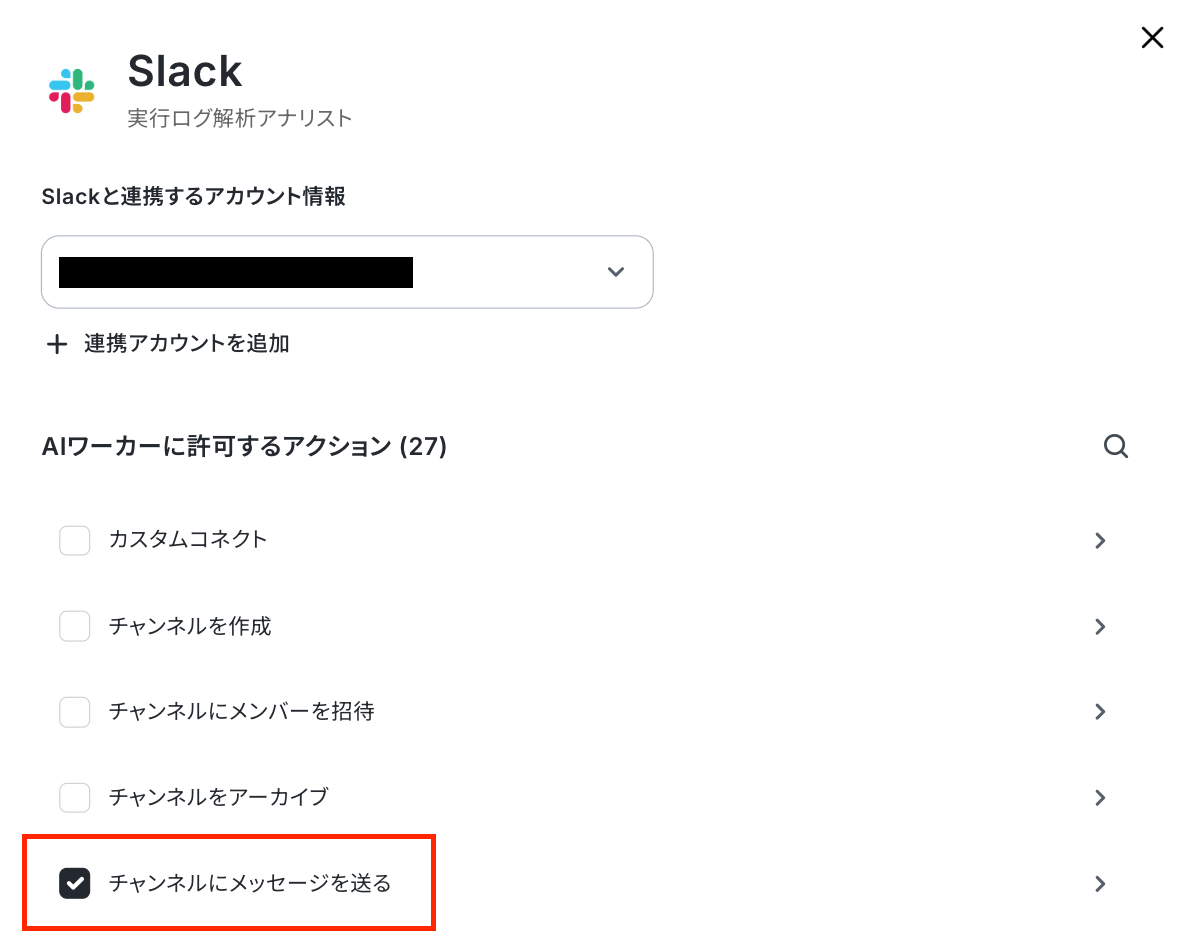
Task: Open the search icon for allowed actions
Action: click(x=1115, y=446)
